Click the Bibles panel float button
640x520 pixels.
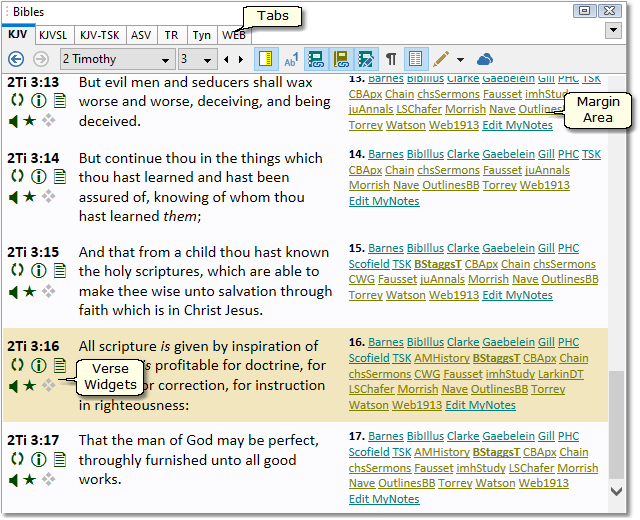584,11
